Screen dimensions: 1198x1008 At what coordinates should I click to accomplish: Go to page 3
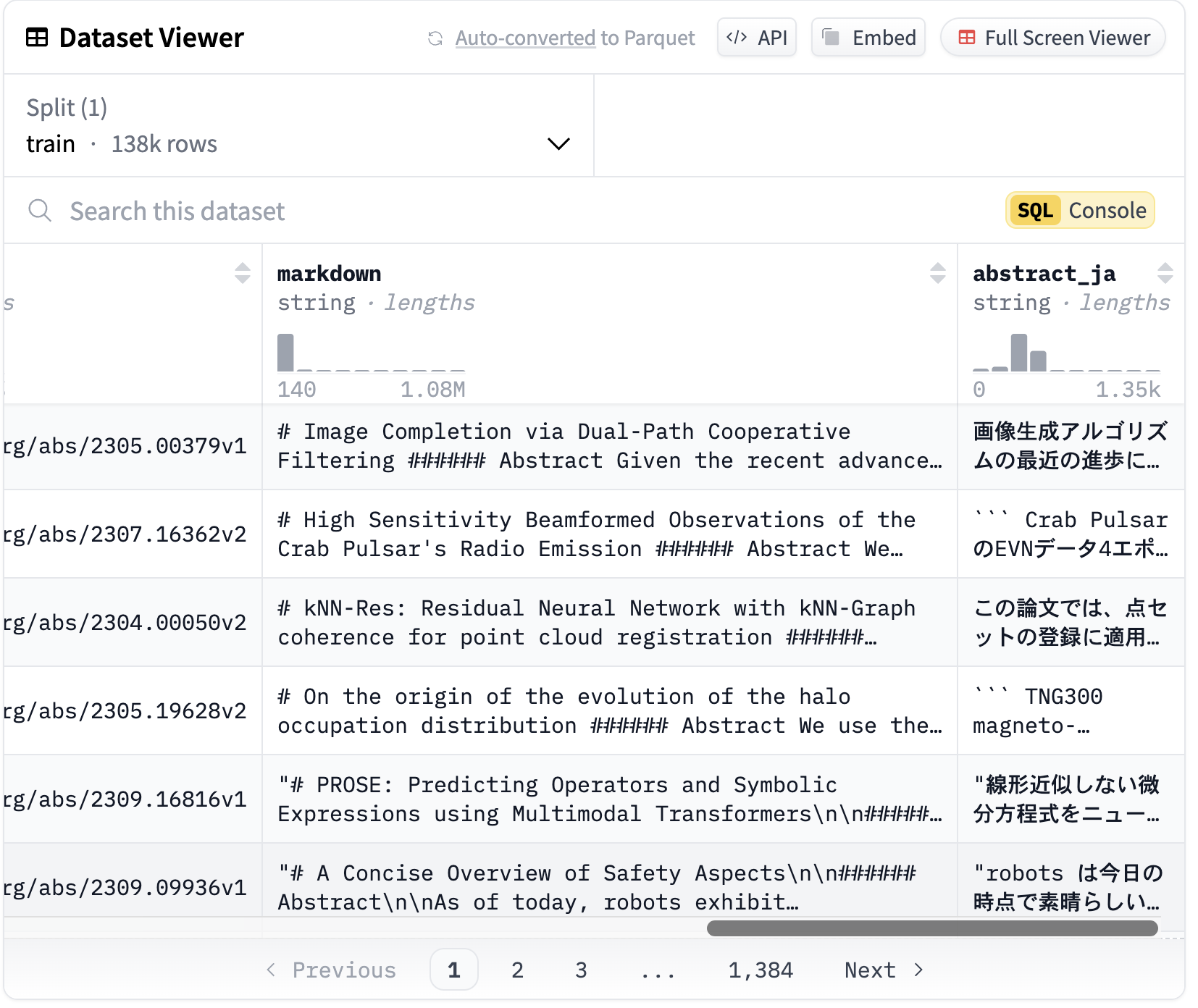[581, 970]
